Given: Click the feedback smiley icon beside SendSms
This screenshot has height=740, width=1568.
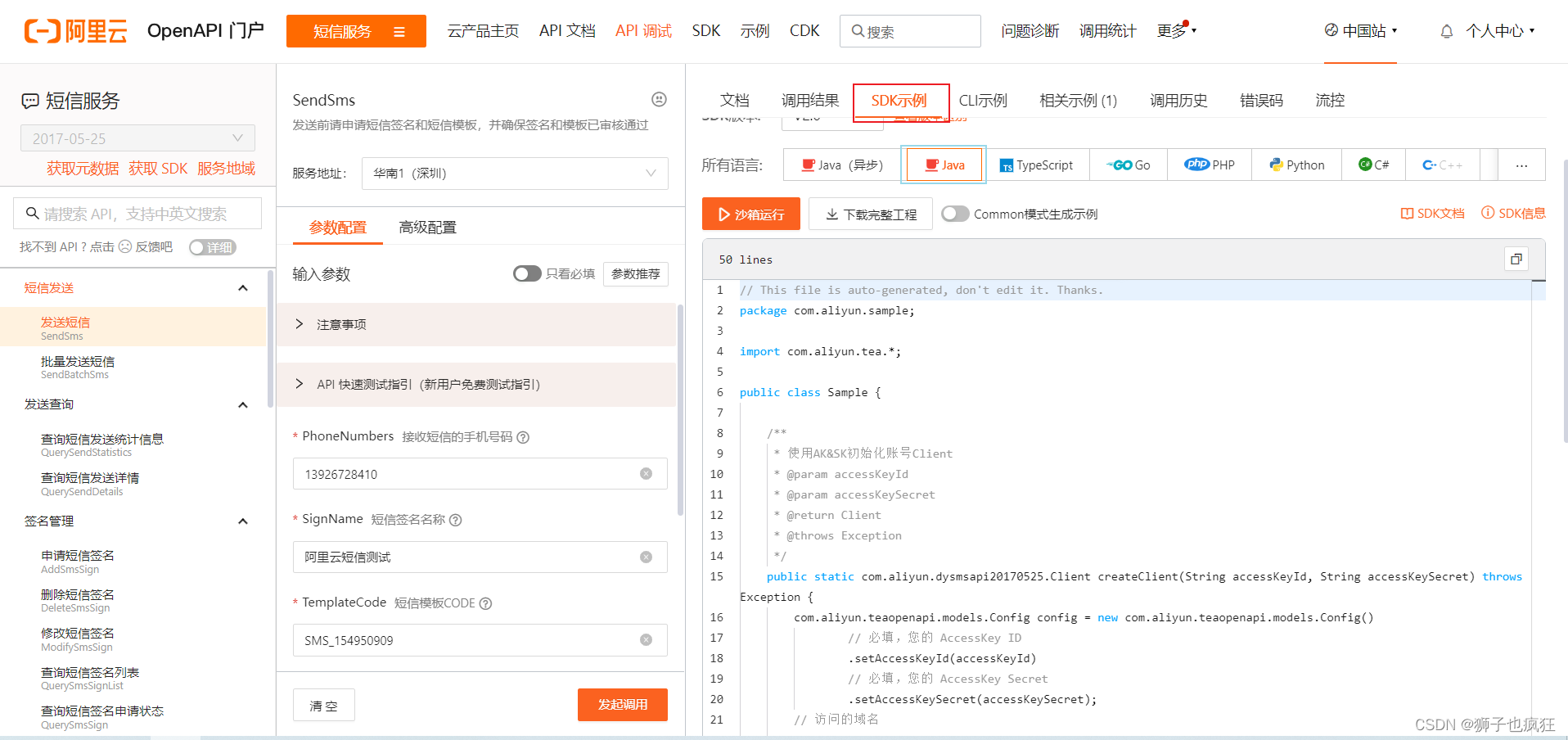Looking at the screenshot, I should pyautogui.click(x=659, y=99).
